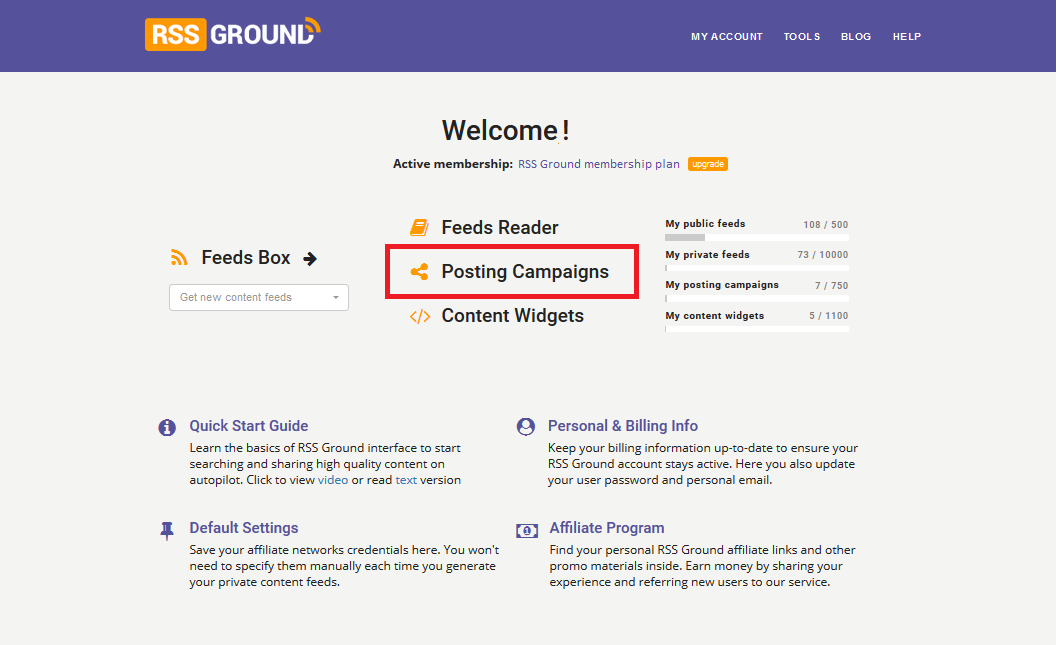Click the info icon beside Quick Start Guide
This screenshot has width=1056, height=645.
(167, 428)
